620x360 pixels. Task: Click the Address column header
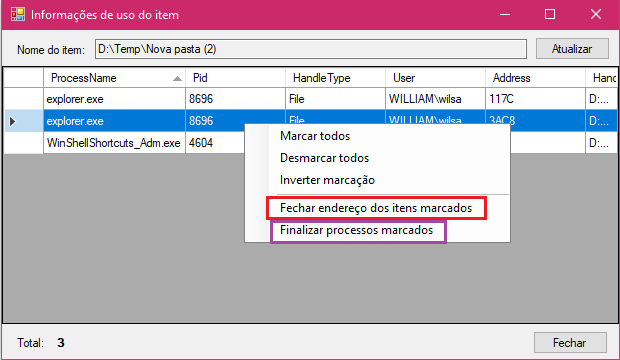point(535,78)
